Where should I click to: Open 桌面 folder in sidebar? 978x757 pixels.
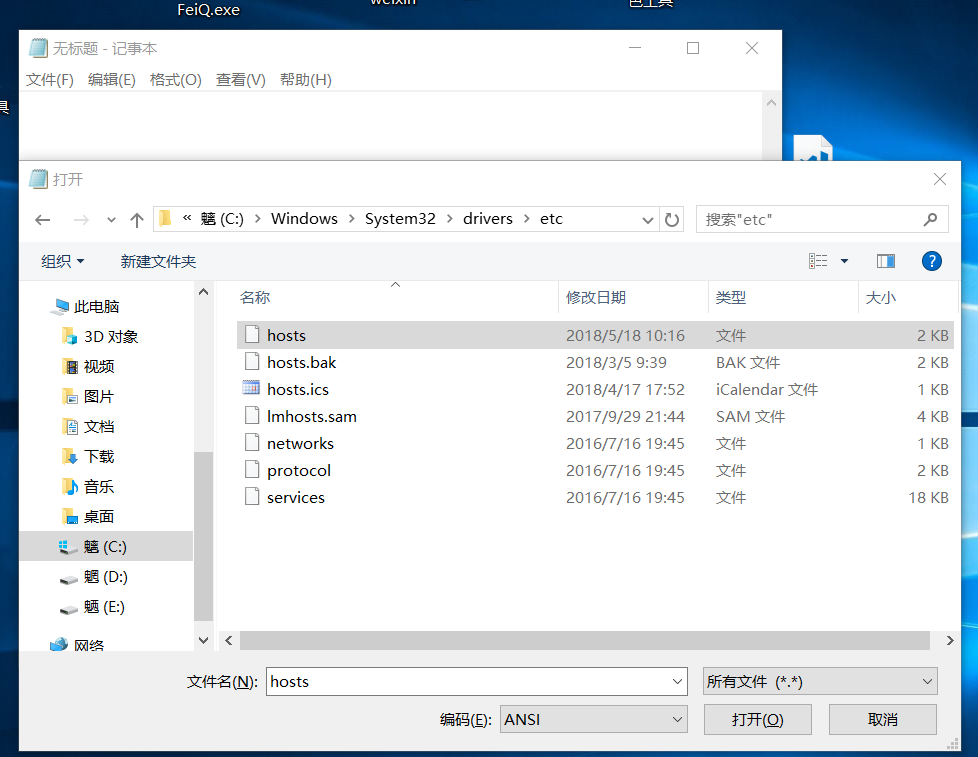88,516
